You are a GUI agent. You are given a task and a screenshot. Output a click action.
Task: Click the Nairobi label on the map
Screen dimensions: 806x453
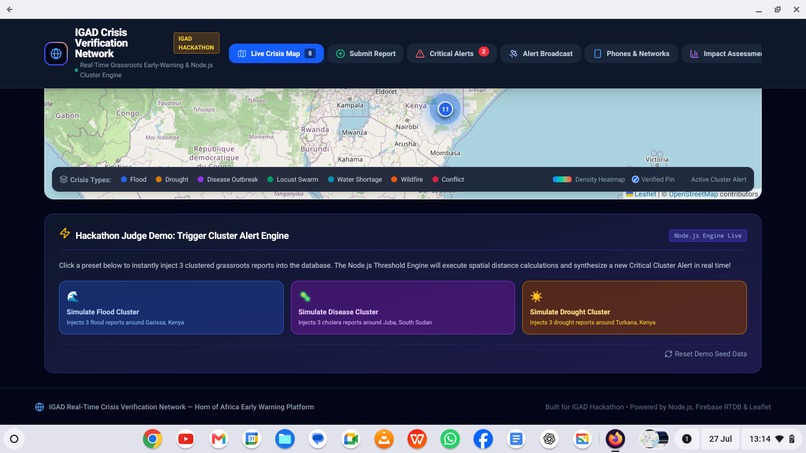pos(407,126)
